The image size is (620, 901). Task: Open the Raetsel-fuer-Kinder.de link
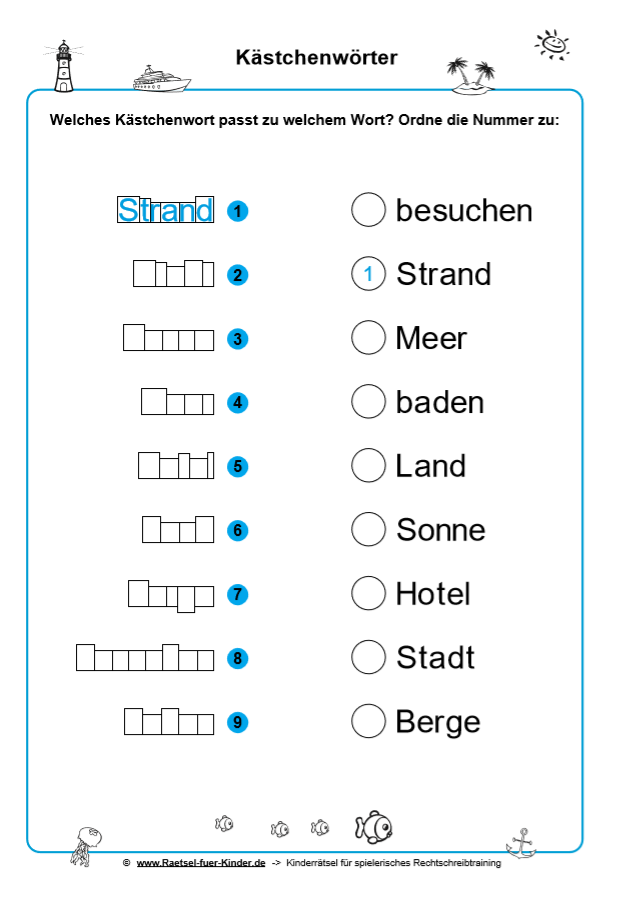coord(201,863)
